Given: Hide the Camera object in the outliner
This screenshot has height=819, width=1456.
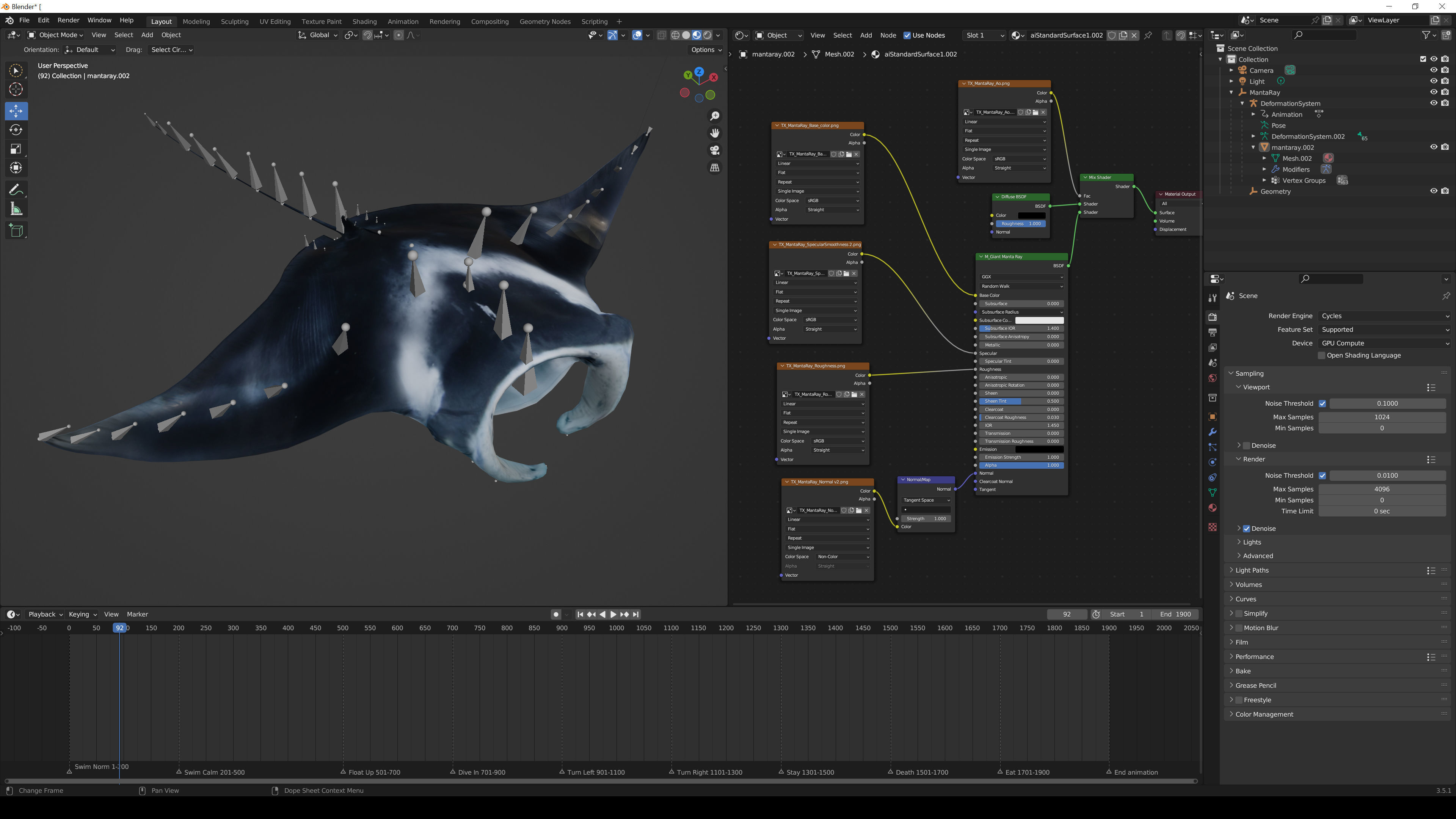Looking at the screenshot, I should (1433, 70).
